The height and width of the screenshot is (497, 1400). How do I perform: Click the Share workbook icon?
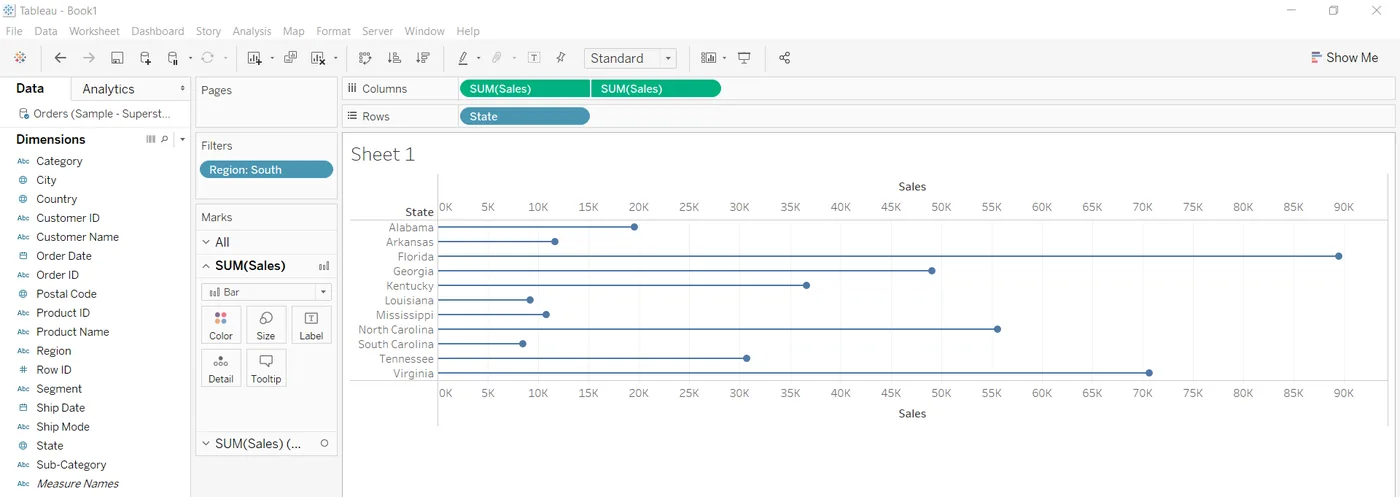(784, 58)
